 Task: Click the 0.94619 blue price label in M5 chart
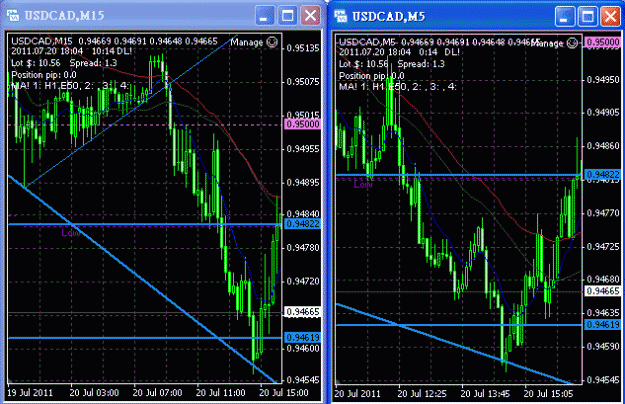coord(603,325)
